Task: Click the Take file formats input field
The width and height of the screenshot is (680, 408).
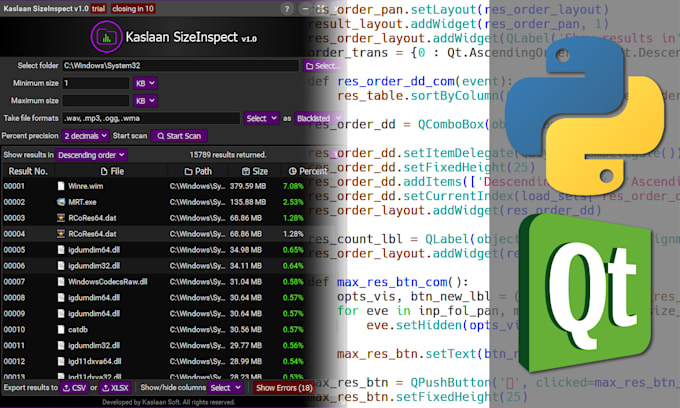Action: click(151, 118)
